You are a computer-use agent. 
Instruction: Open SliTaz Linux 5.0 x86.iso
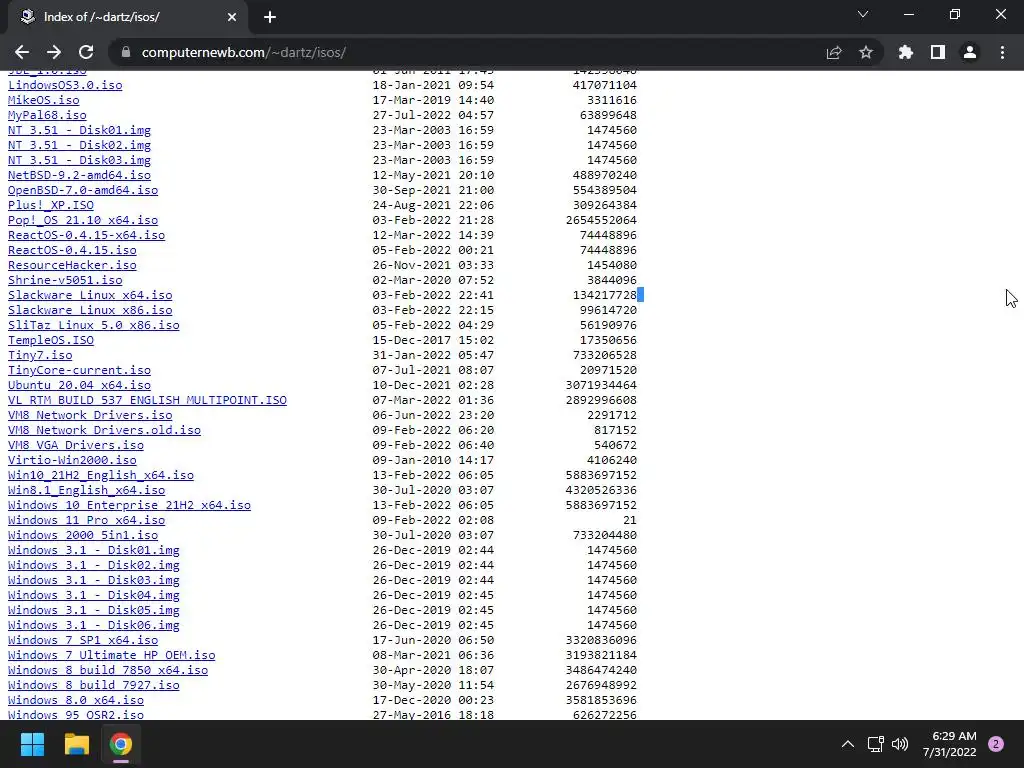pos(93,325)
